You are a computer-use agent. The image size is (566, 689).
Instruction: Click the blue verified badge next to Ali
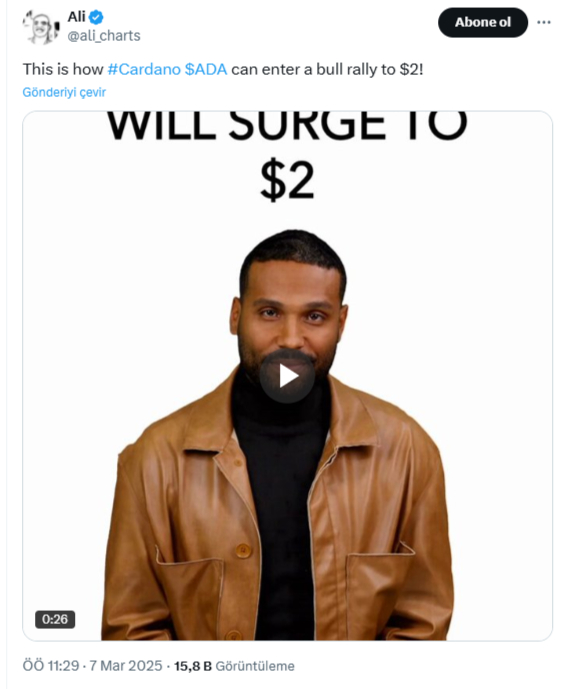click(x=96, y=17)
